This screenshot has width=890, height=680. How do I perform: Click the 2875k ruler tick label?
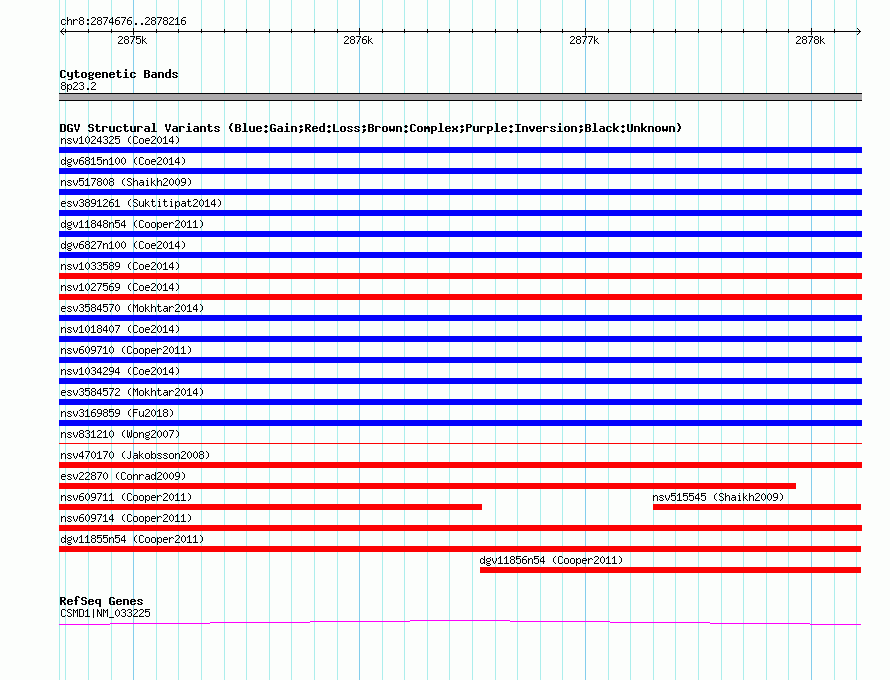click(x=132, y=40)
